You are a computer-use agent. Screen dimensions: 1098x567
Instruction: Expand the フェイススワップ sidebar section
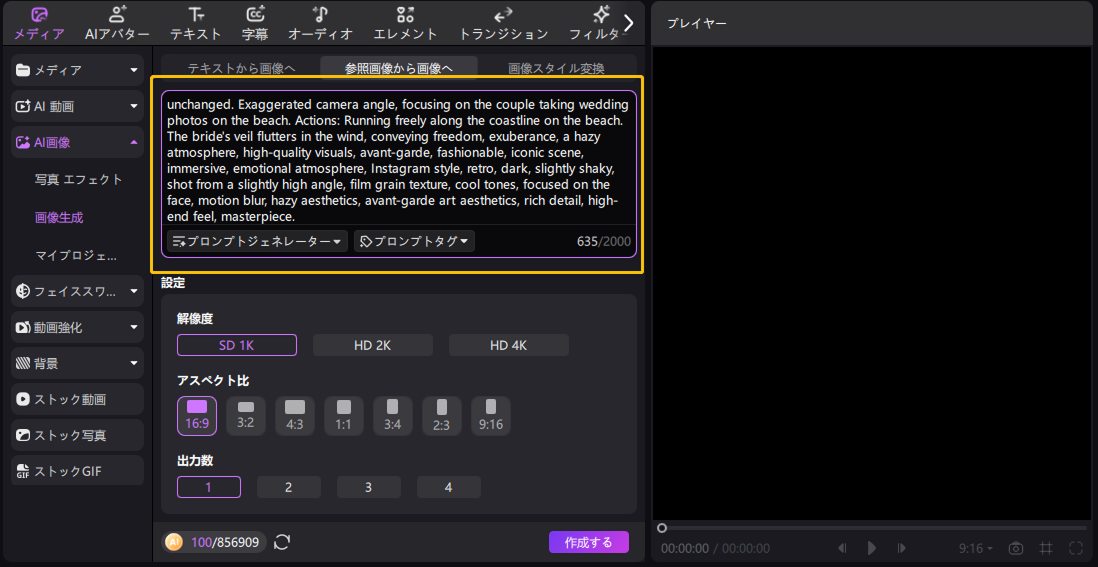(x=77, y=291)
